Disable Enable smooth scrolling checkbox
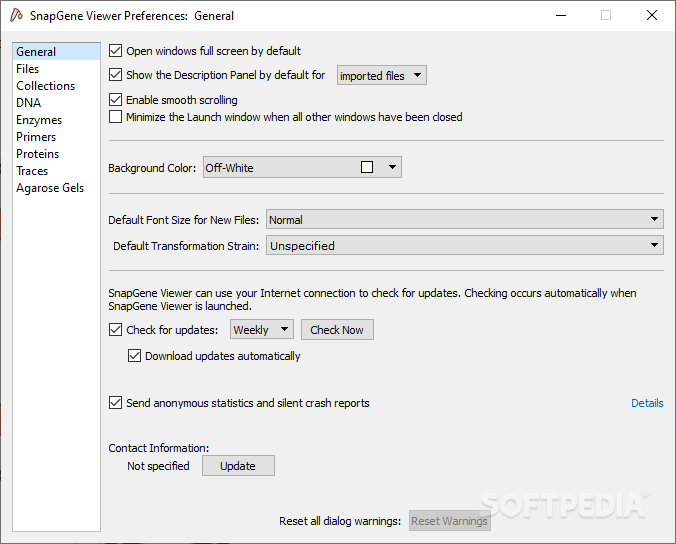The width and height of the screenshot is (676, 544). 116,100
